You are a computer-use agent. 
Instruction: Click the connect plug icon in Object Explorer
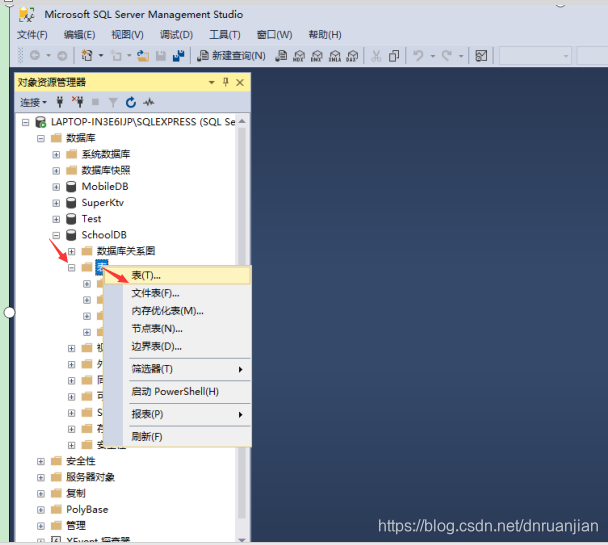pyautogui.click(x=60, y=102)
